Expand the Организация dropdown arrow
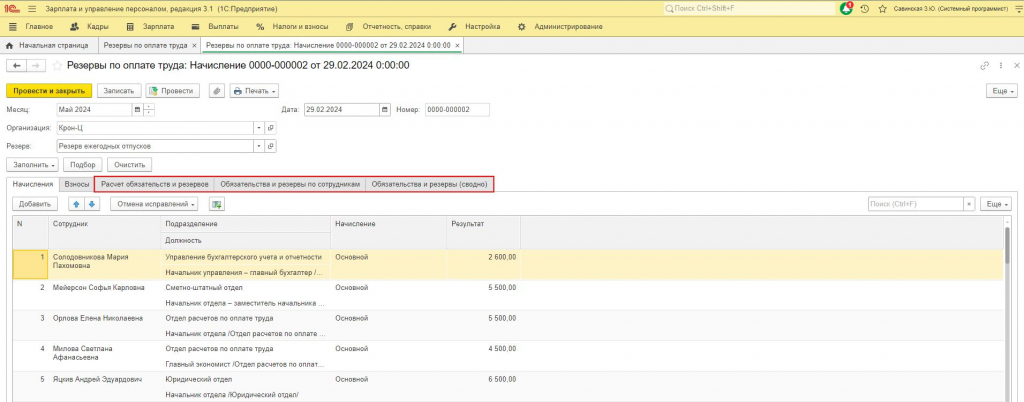Viewport: 1024px width, 402px height. click(x=259, y=128)
